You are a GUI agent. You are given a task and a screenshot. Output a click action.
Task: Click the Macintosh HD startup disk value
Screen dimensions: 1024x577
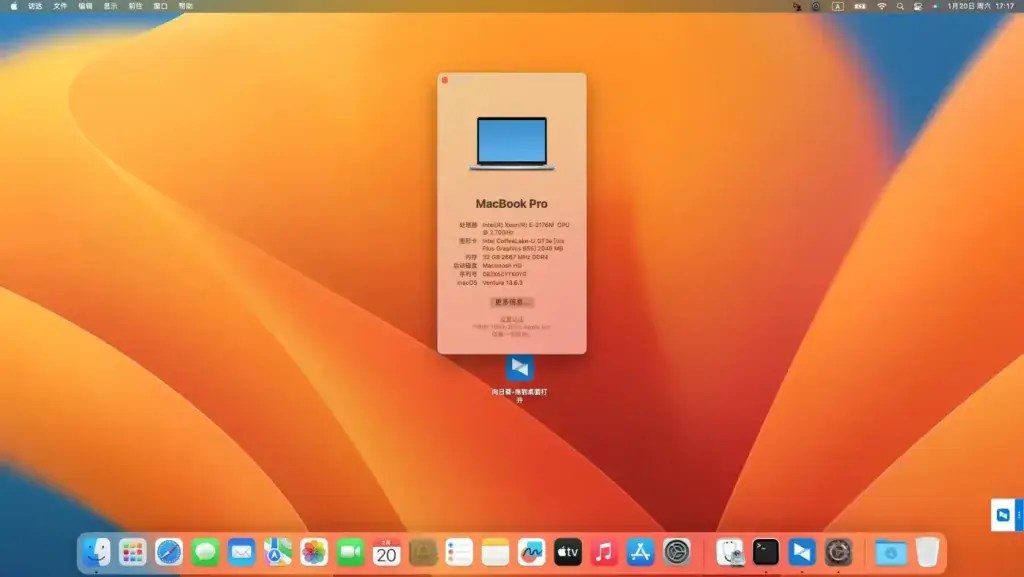[502, 266]
